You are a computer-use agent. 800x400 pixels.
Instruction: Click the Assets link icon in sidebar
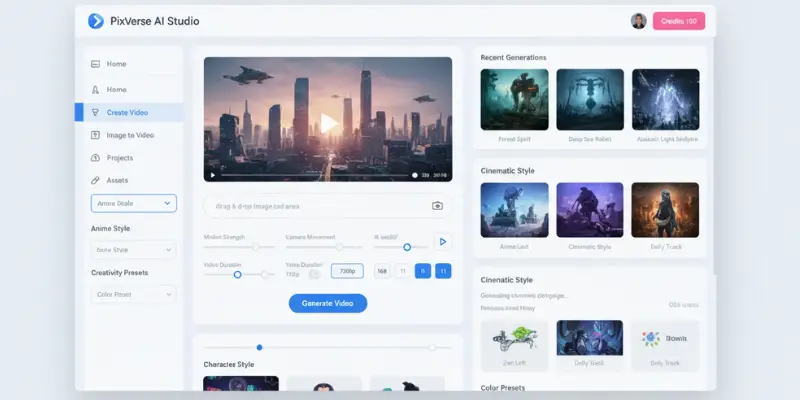95,180
